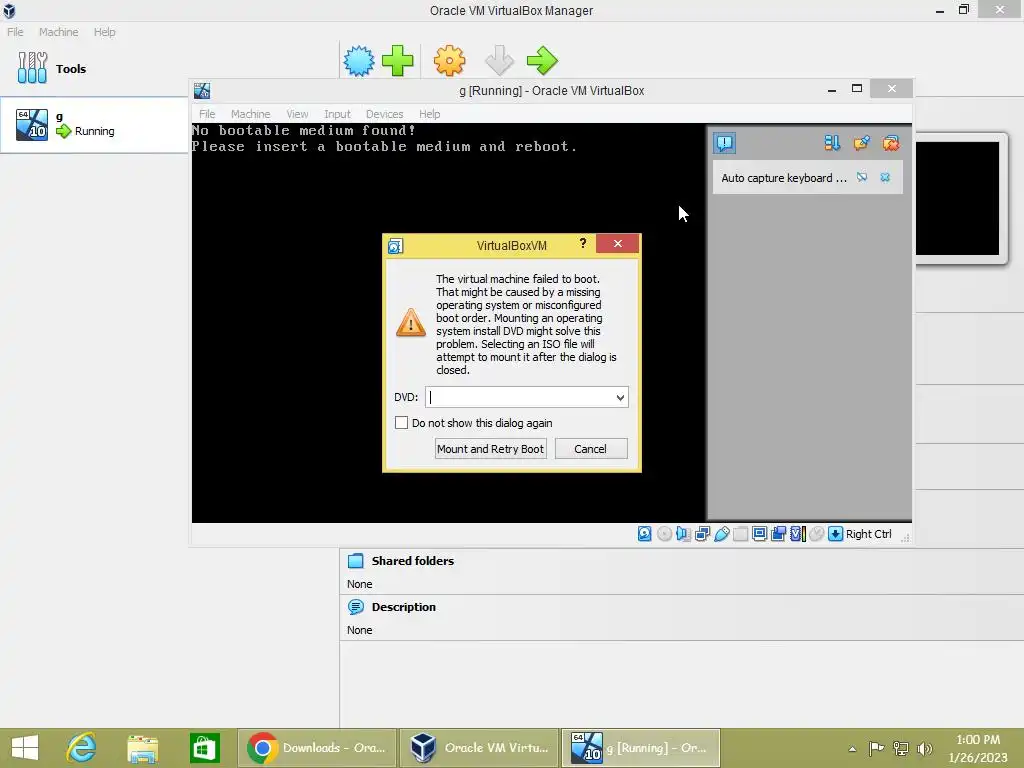Tick 'Do not show this dialog again'

tap(402, 423)
